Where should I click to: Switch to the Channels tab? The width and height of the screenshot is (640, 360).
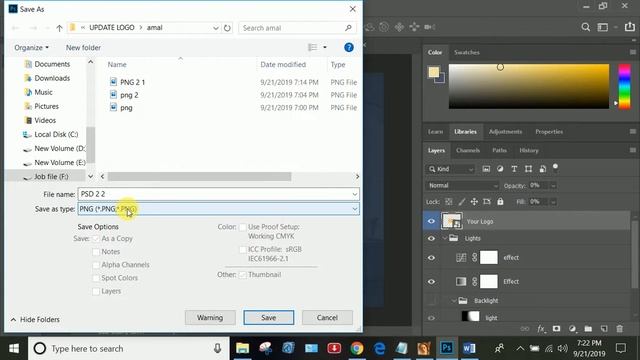coord(468,150)
